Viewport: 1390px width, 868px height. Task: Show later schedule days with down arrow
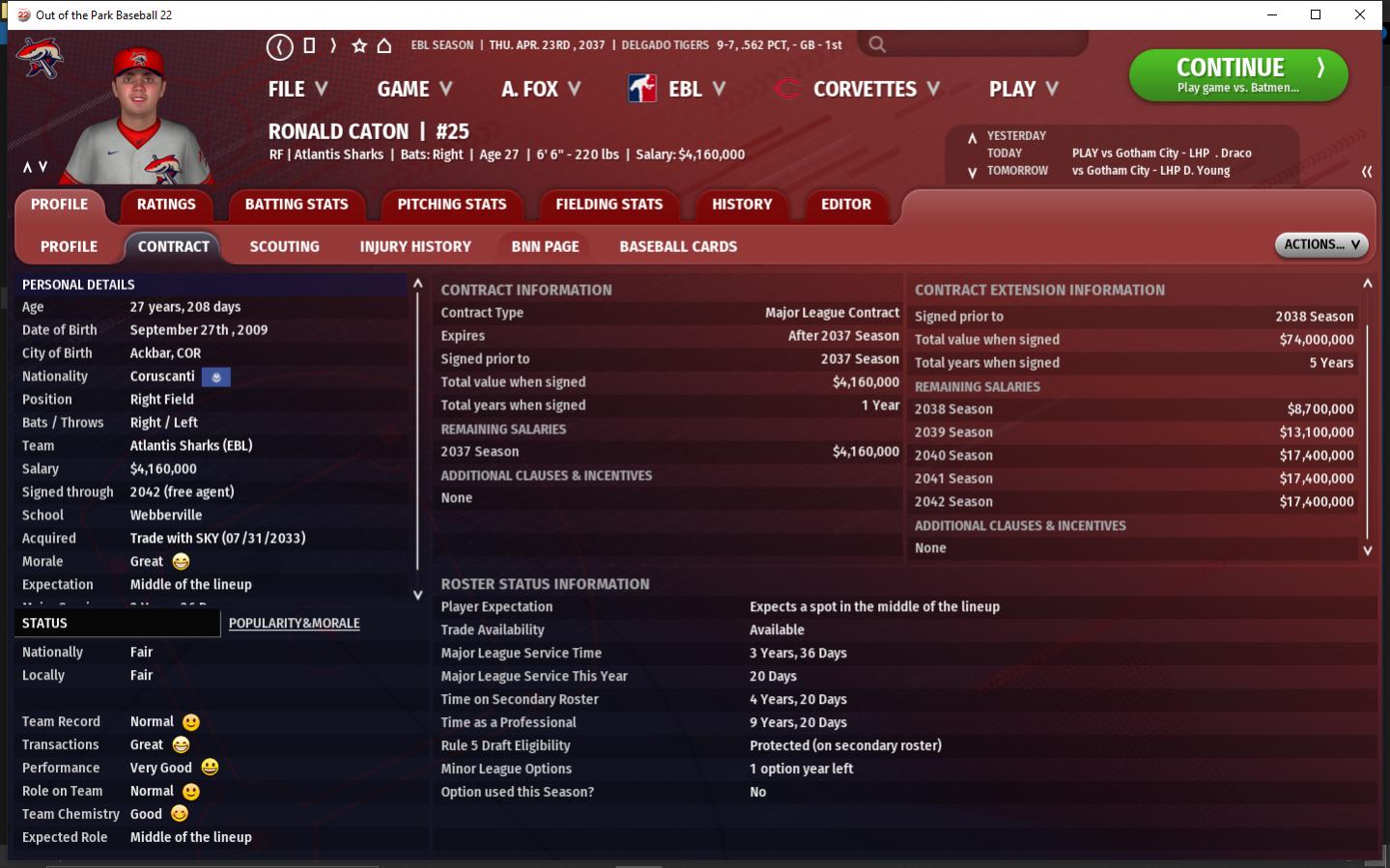[972, 172]
